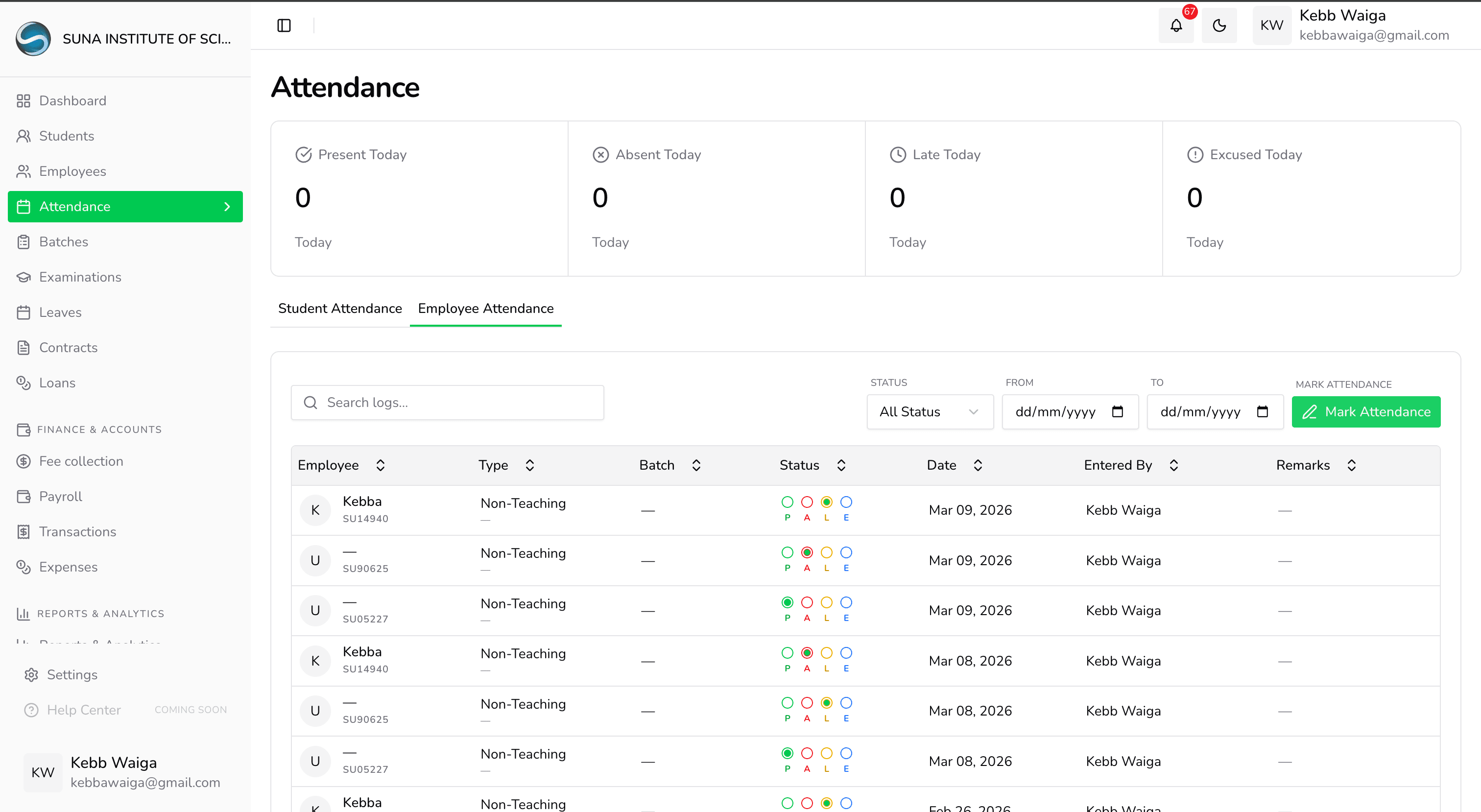Image resolution: width=1481 pixels, height=812 pixels.
Task: Open calendar picker in From date field
Action: 1117,412
